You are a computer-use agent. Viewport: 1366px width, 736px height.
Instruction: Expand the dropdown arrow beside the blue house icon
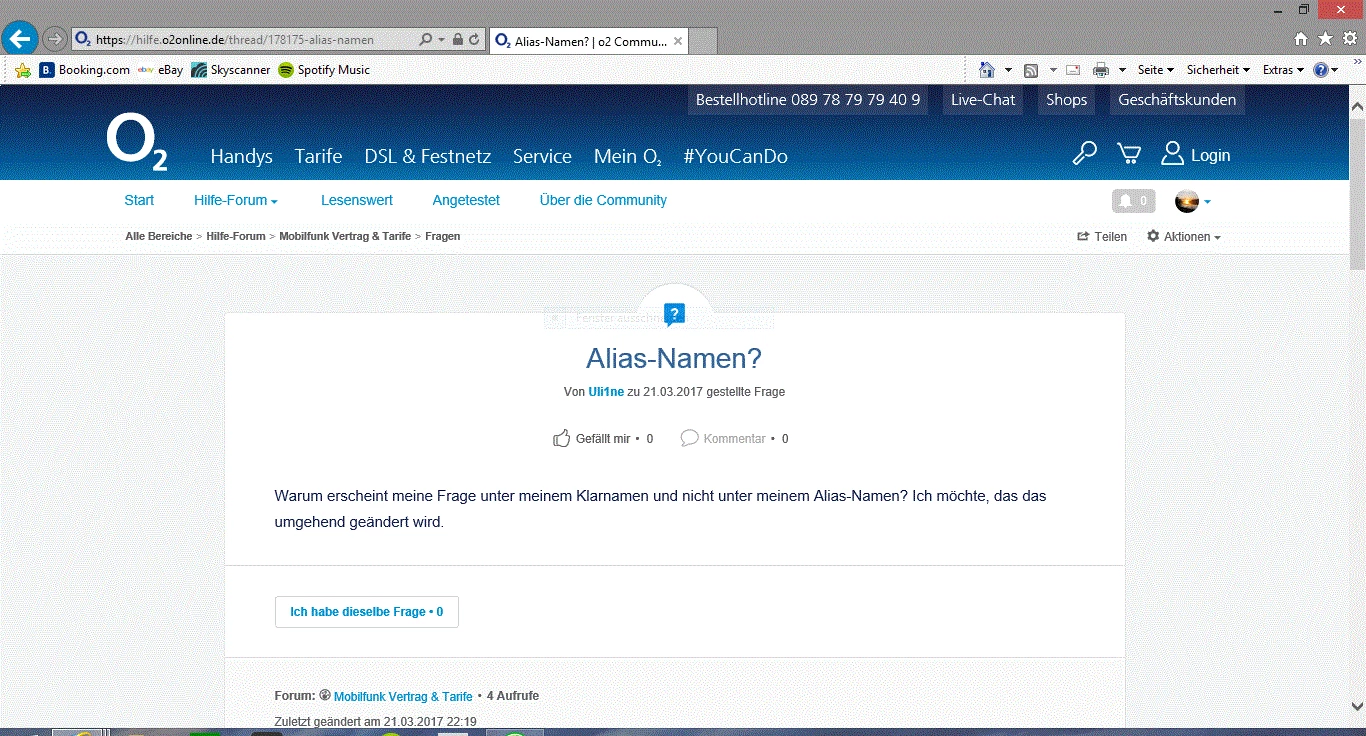coord(1008,70)
